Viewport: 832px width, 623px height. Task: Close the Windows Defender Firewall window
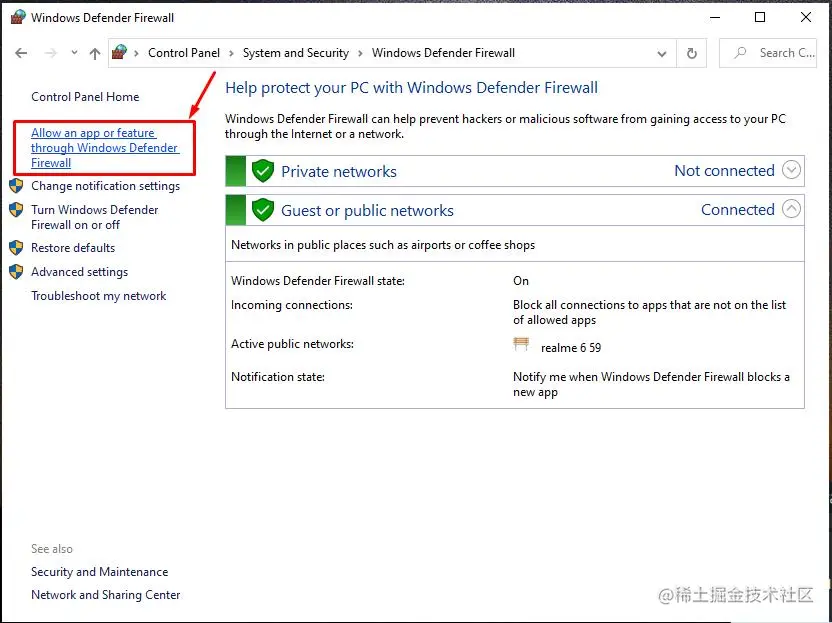click(x=805, y=17)
